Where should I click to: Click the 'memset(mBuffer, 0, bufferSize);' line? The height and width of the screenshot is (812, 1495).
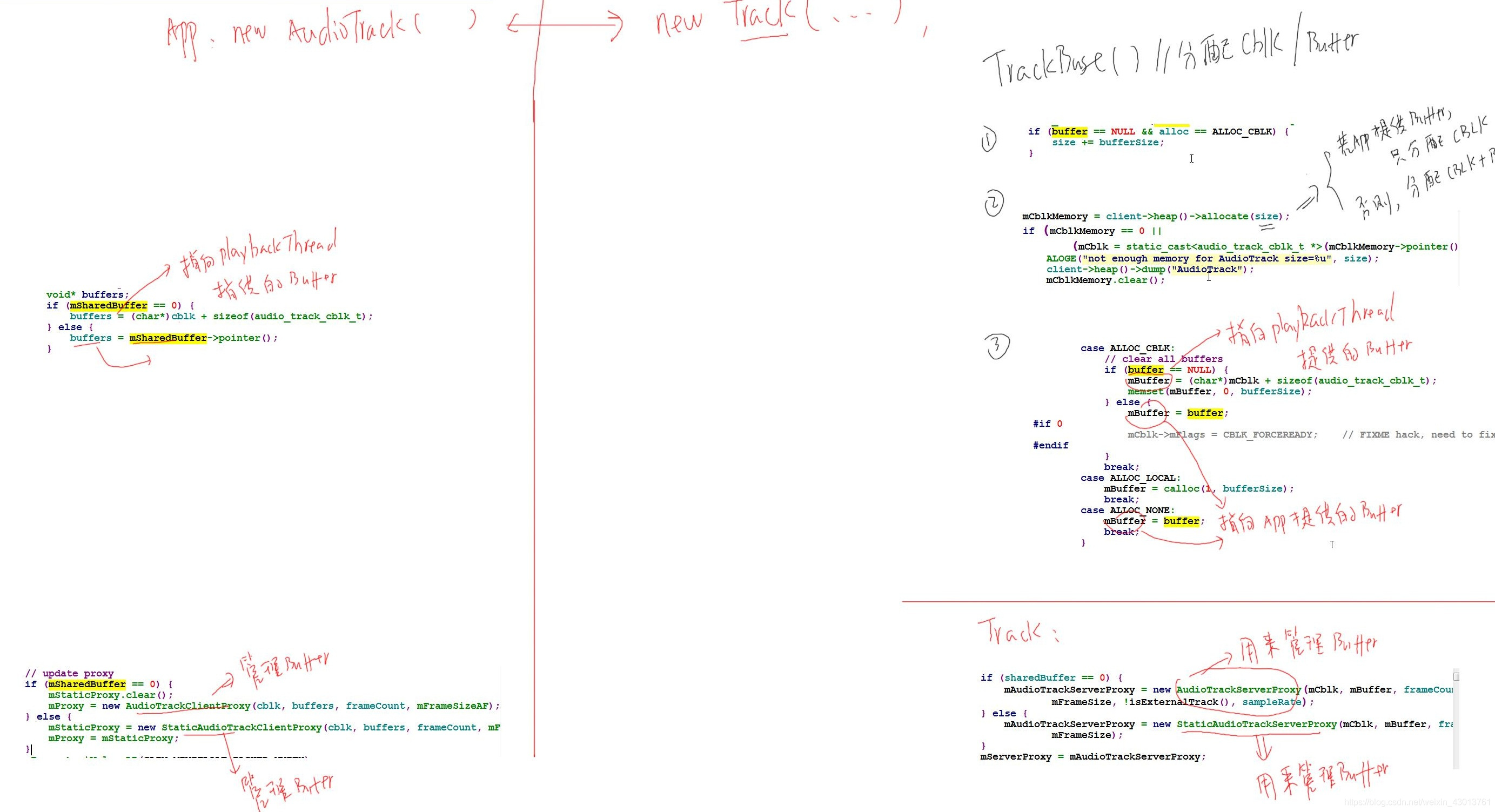[x=1219, y=391]
